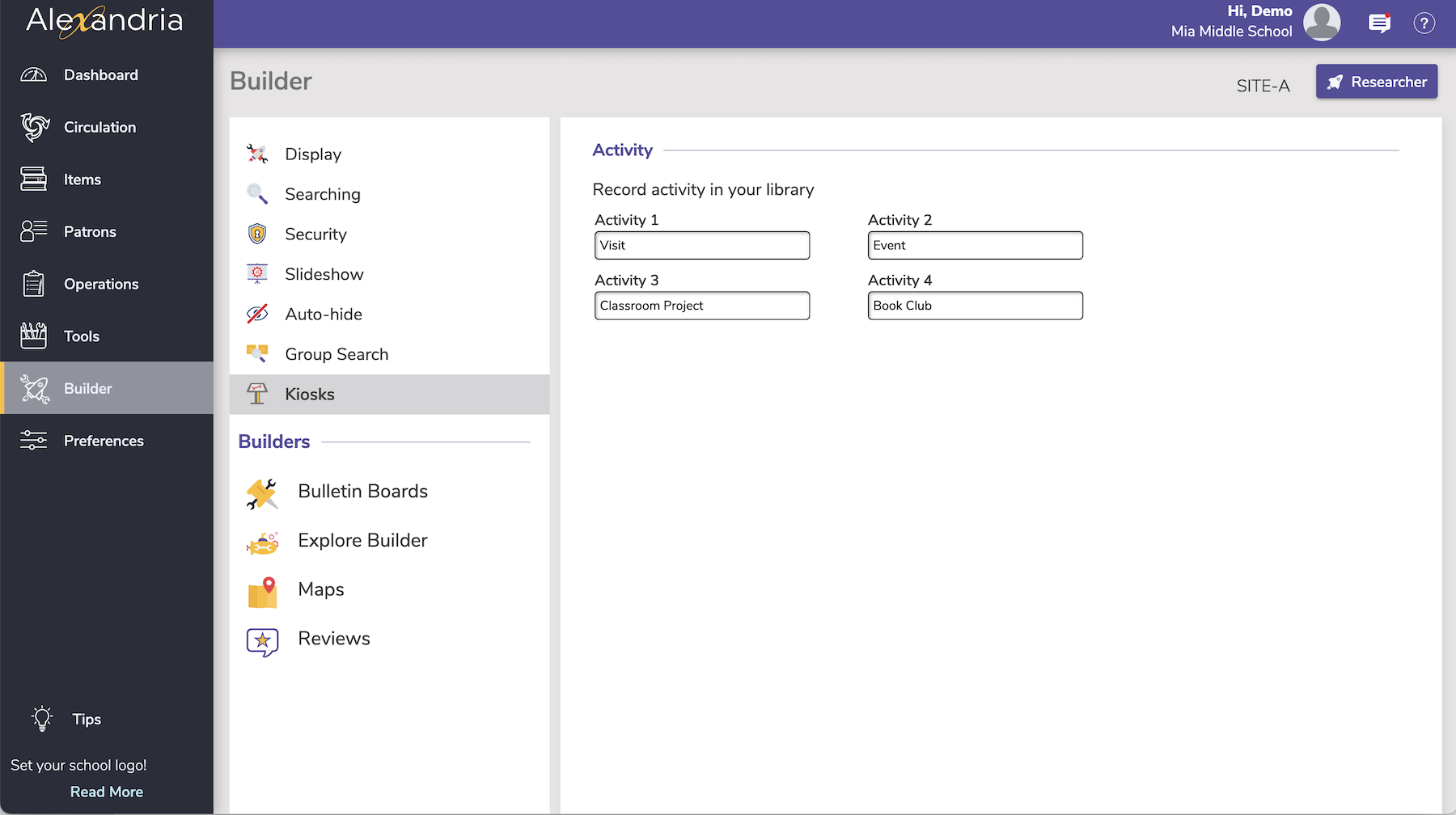The image size is (1456, 815).
Task: Open the messages chat icon
Action: [1379, 23]
